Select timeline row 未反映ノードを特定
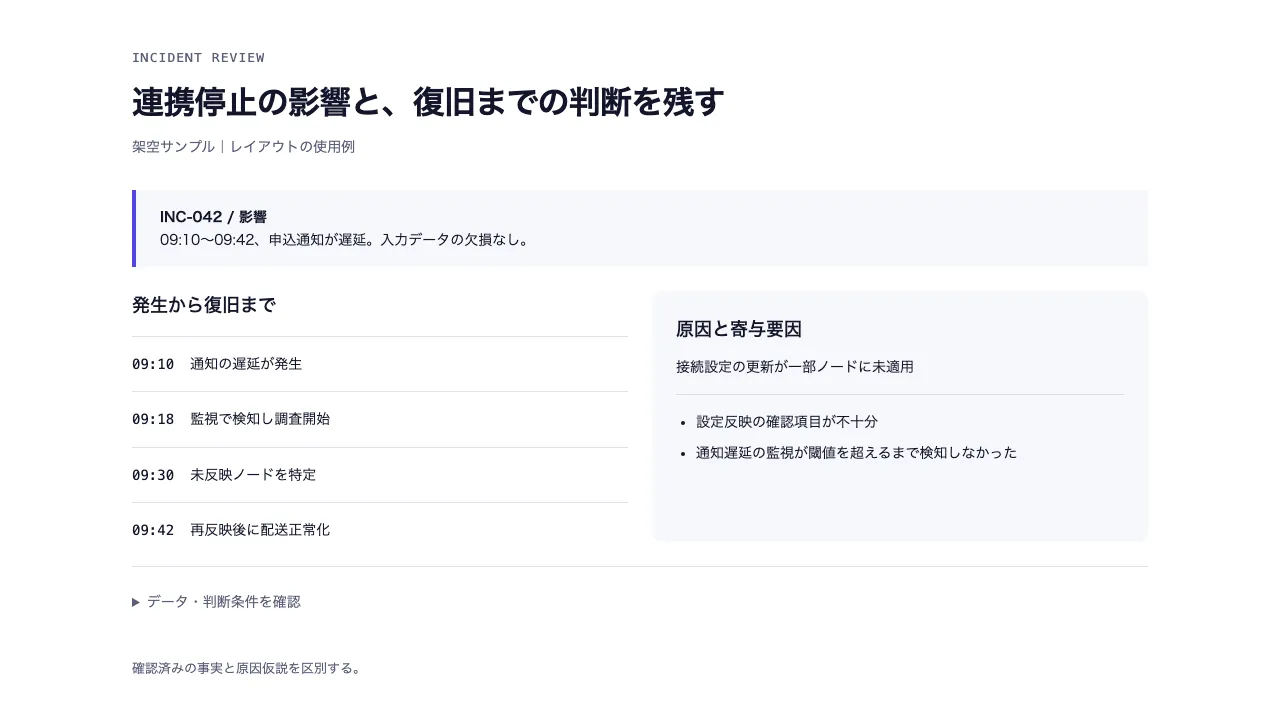The image size is (1280, 720). pos(380,475)
